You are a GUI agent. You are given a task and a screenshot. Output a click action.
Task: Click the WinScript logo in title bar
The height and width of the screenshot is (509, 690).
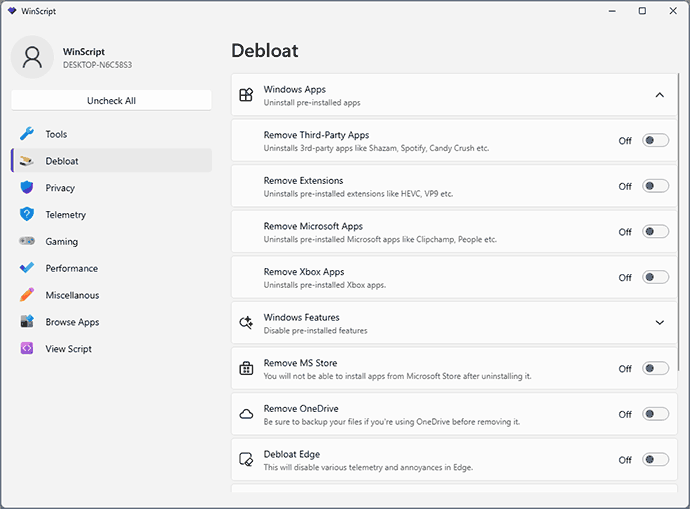coord(12,11)
